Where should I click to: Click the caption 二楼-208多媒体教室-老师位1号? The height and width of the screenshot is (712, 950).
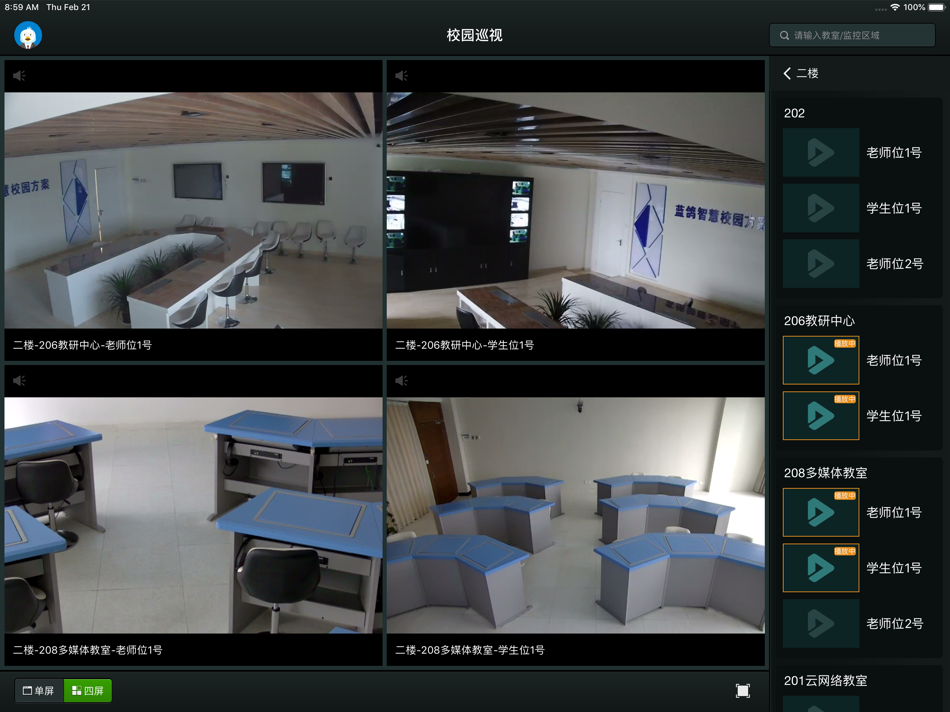[x=88, y=650]
